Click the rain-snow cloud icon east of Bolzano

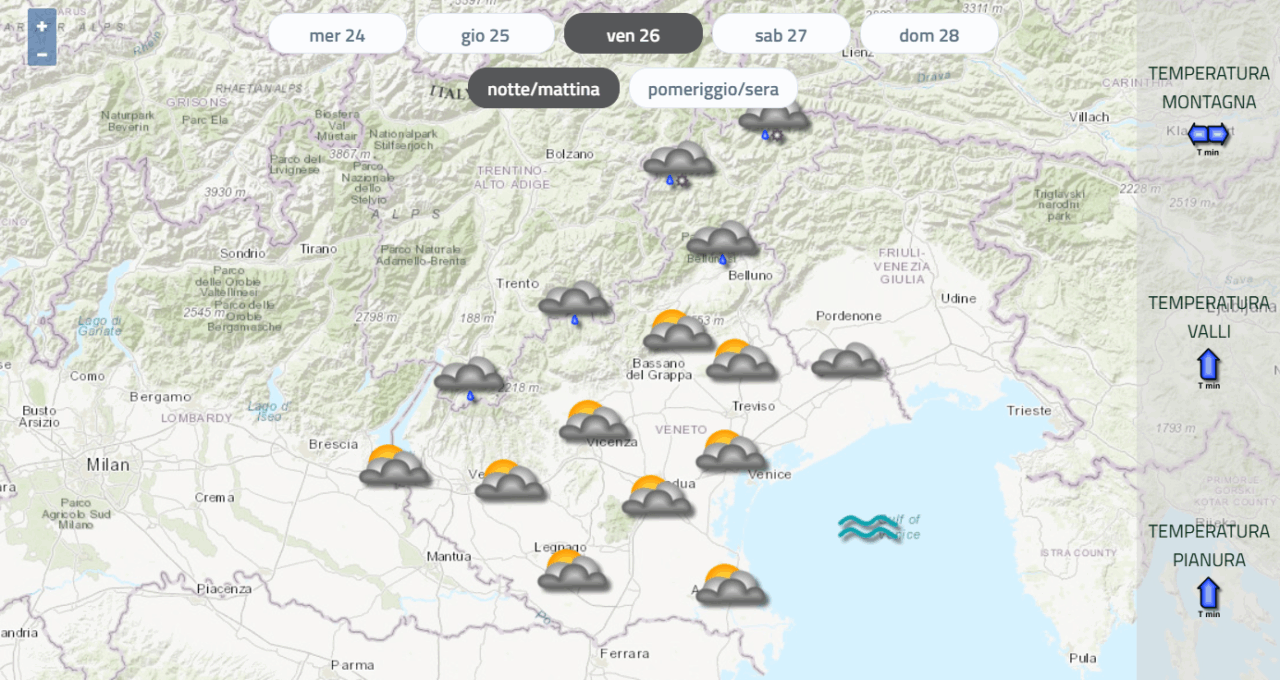(679, 165)
